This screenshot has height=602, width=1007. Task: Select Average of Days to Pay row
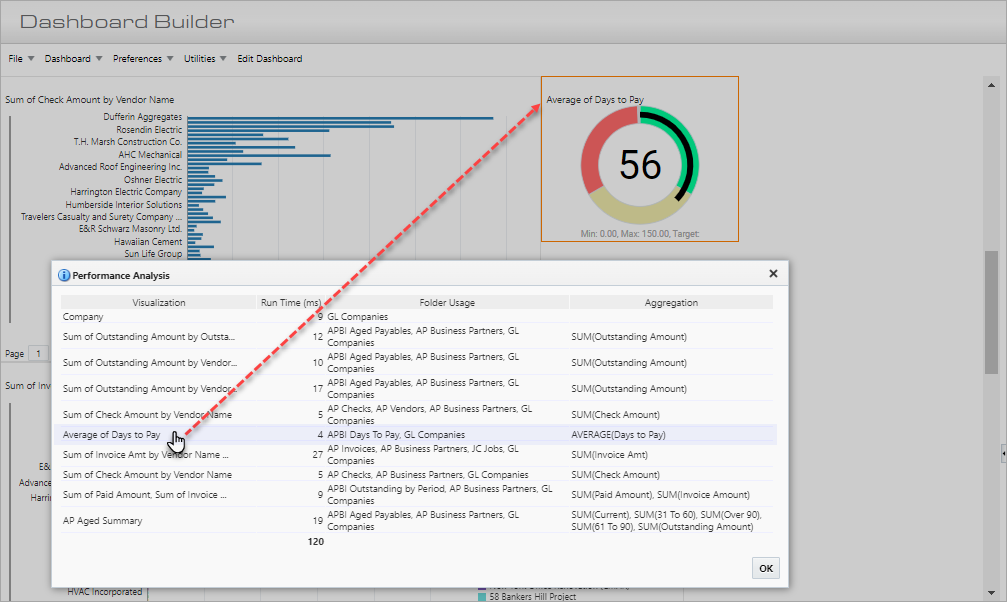(x=417, y=435)
